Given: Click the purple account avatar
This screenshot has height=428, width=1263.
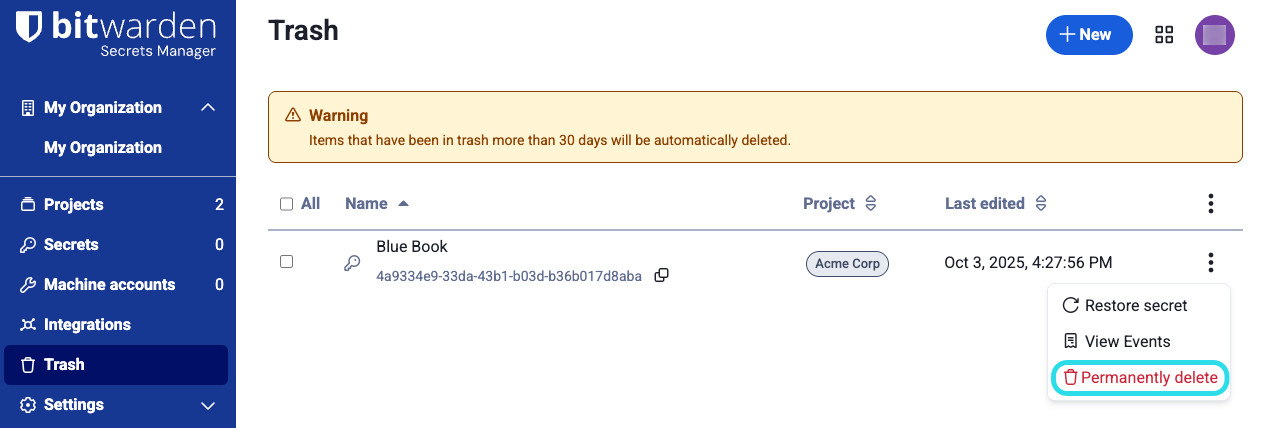Looking at the screenshot, I should coord(1214,35).
